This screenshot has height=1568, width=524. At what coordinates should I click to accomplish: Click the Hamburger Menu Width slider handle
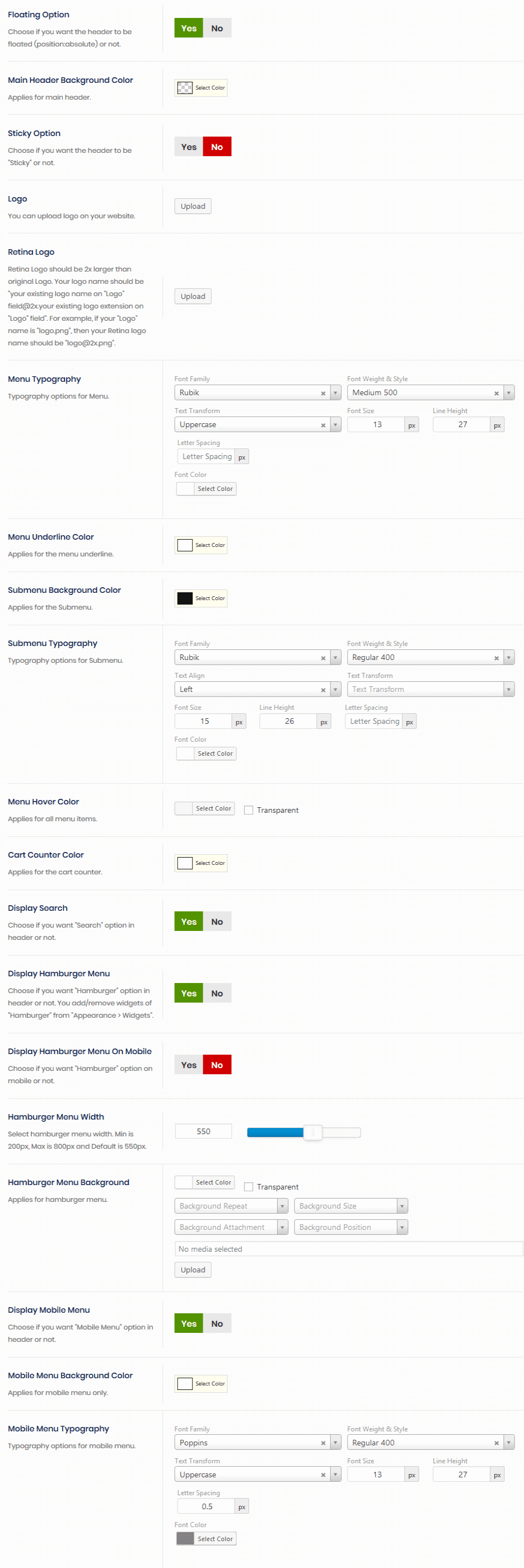(313, 1132)
